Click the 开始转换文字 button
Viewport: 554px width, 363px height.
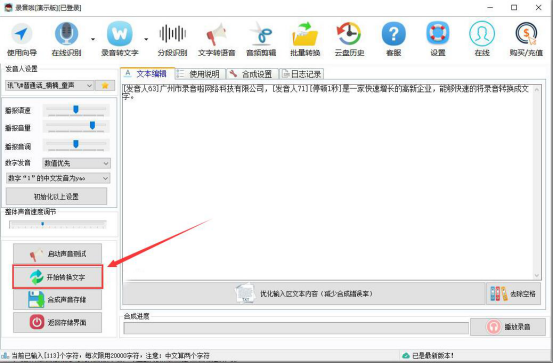[x=58, y=277]
